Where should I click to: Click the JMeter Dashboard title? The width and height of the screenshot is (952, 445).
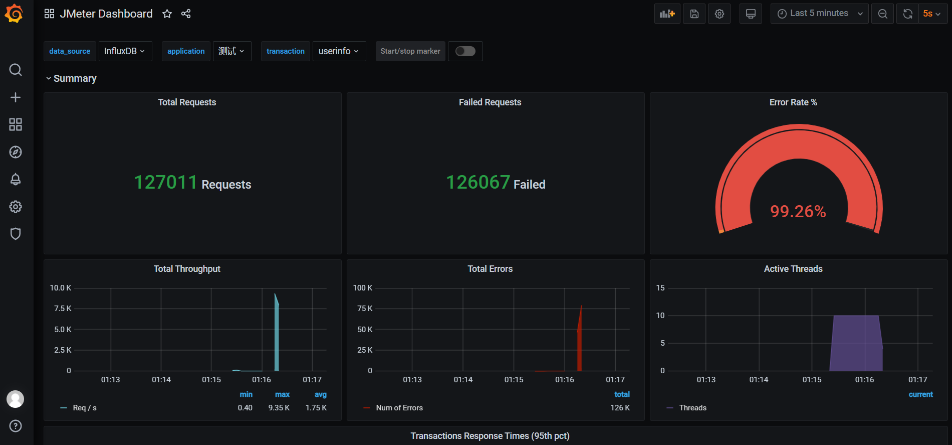(106, 13)
